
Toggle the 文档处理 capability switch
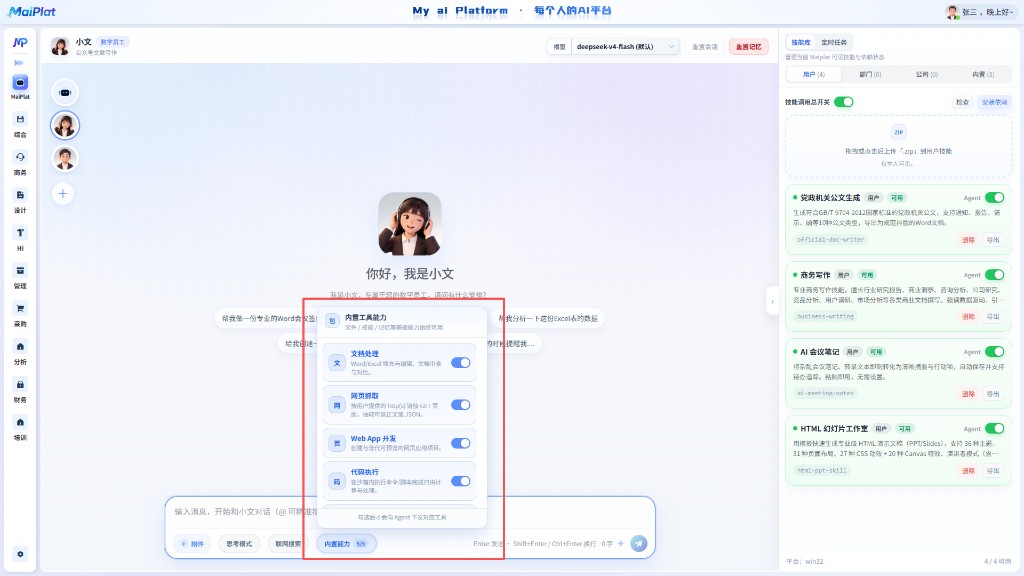click(460, 362)
